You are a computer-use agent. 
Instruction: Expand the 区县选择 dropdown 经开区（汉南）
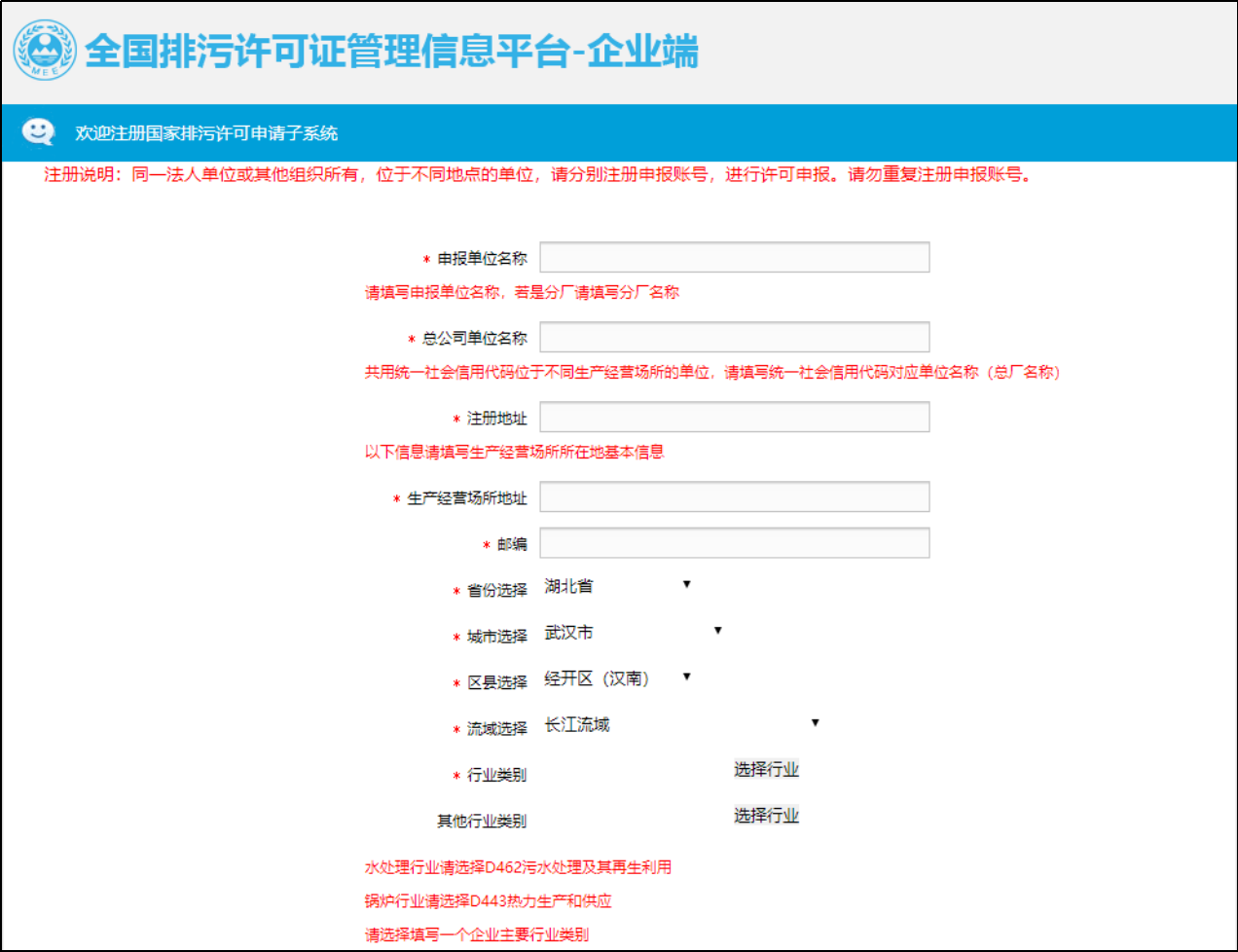(x=617, y=678)
